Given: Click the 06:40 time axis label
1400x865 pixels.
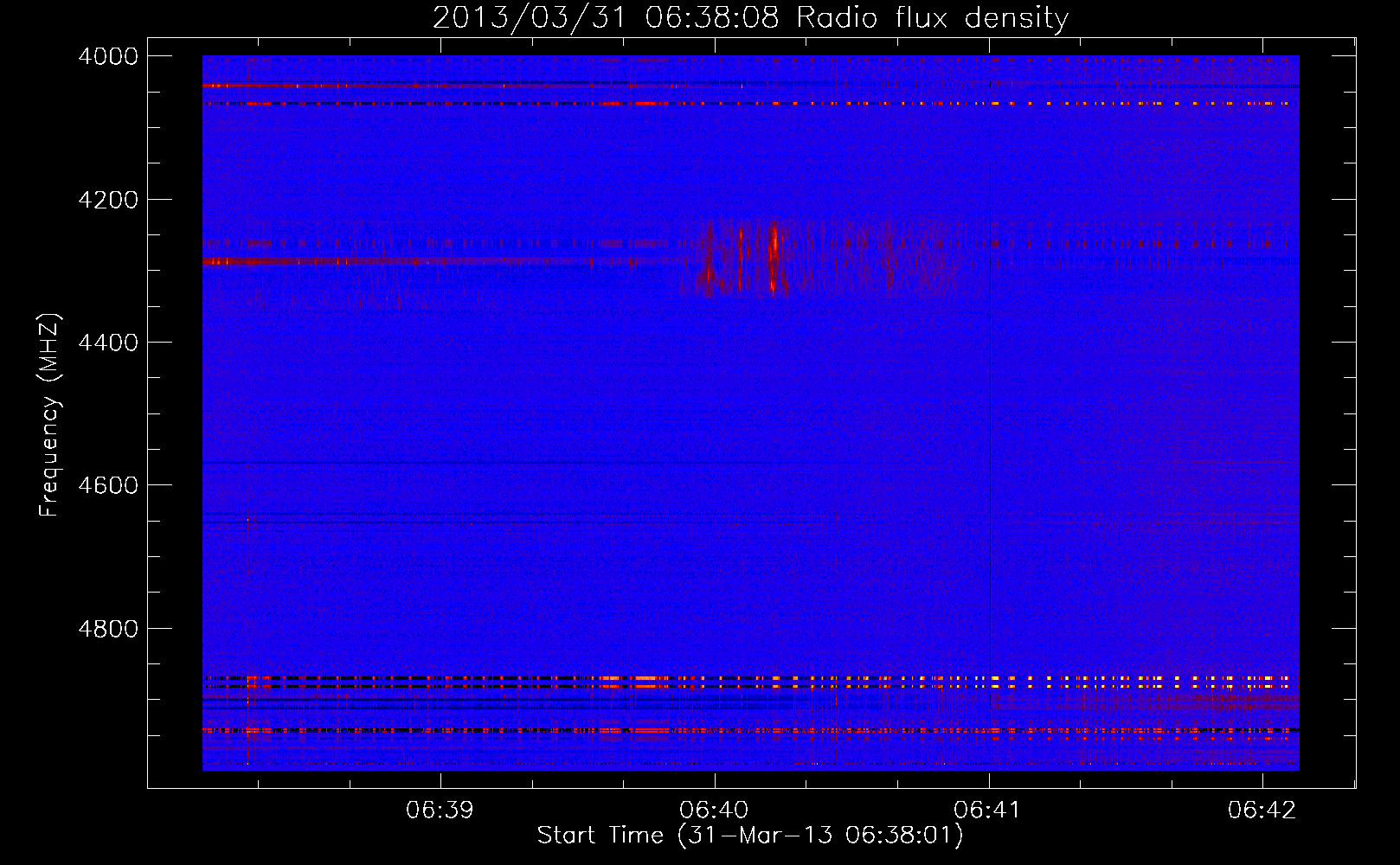Looking at the screenshot, I should 714,811.
